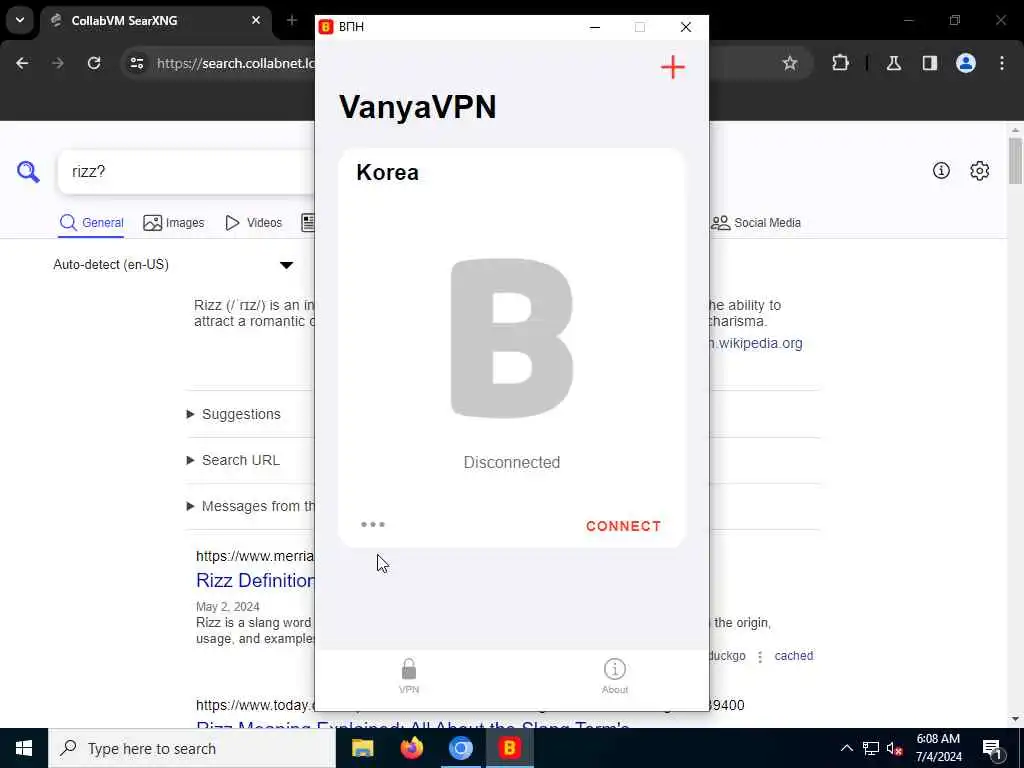The width and height of the screenshot is (1024, 768).
Task: Reload the SearXNG page in Chrome
Action: (x=94, y=63)
